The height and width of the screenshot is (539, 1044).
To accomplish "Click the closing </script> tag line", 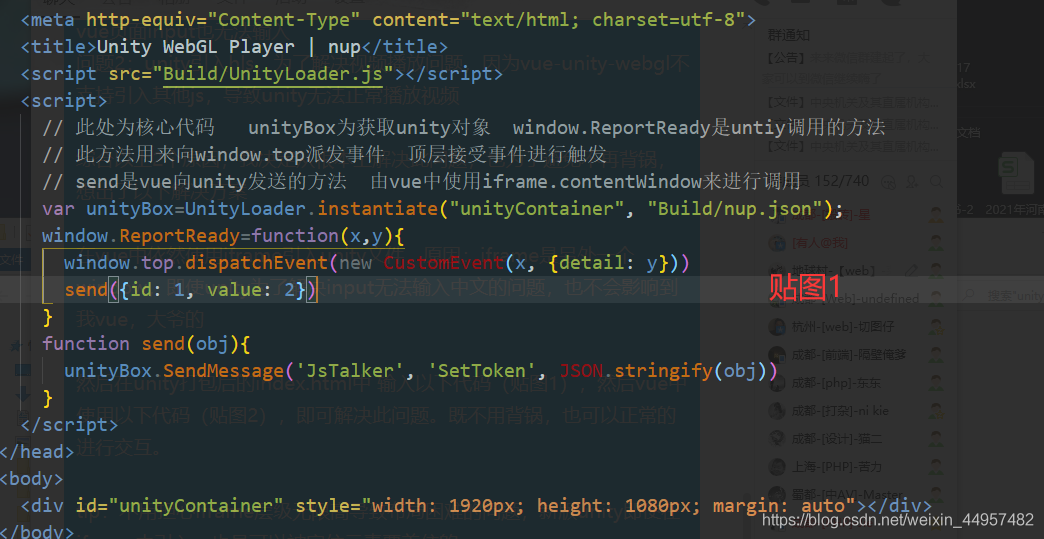I will coord(69,425).
